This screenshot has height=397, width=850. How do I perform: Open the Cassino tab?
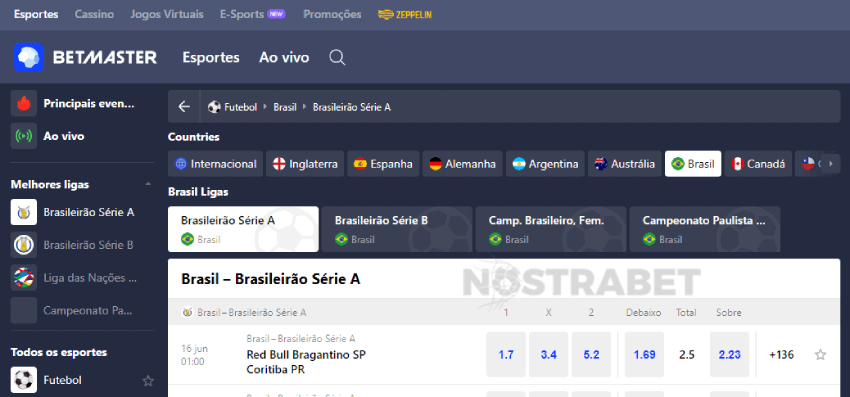(x=94, y=14)
